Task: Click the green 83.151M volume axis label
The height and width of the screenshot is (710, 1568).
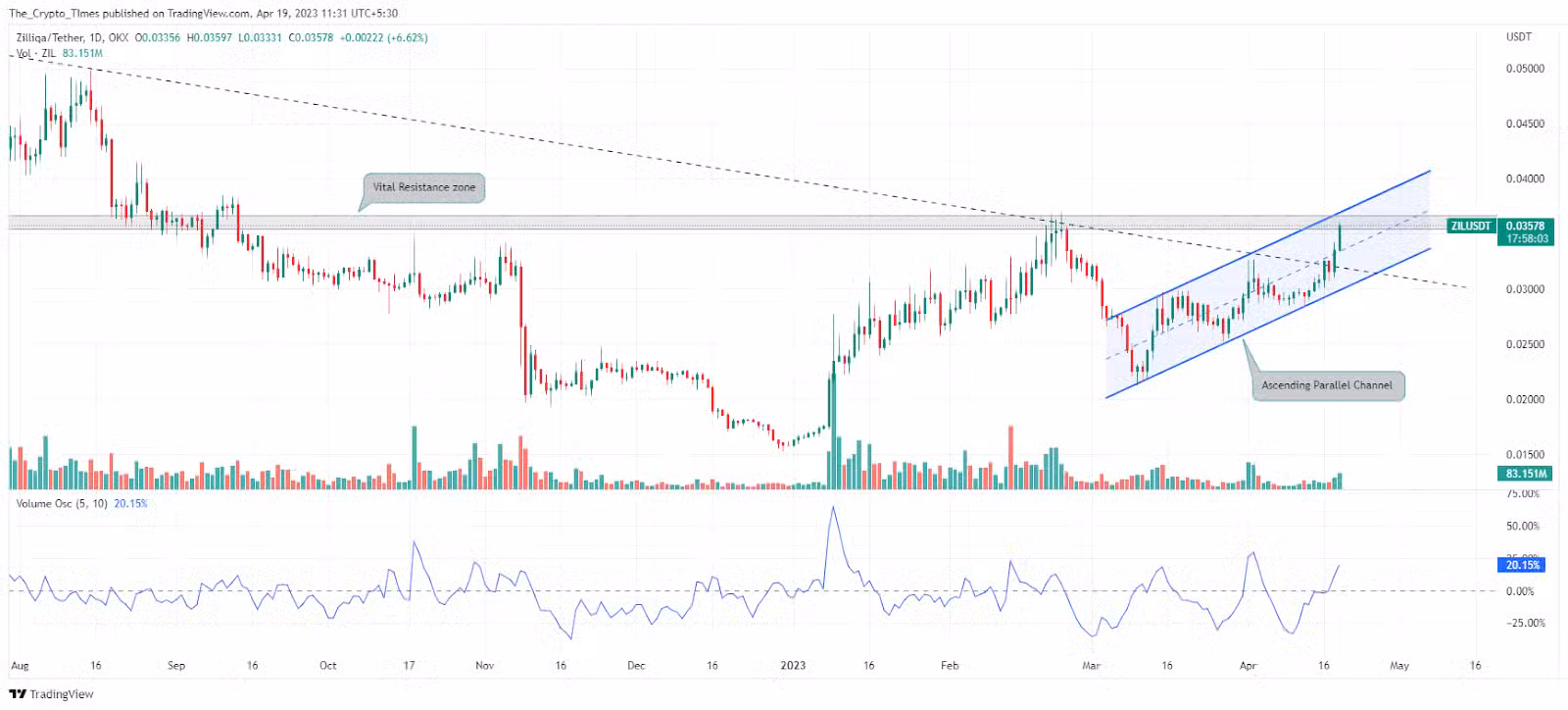Action: tap(1527, 474)
